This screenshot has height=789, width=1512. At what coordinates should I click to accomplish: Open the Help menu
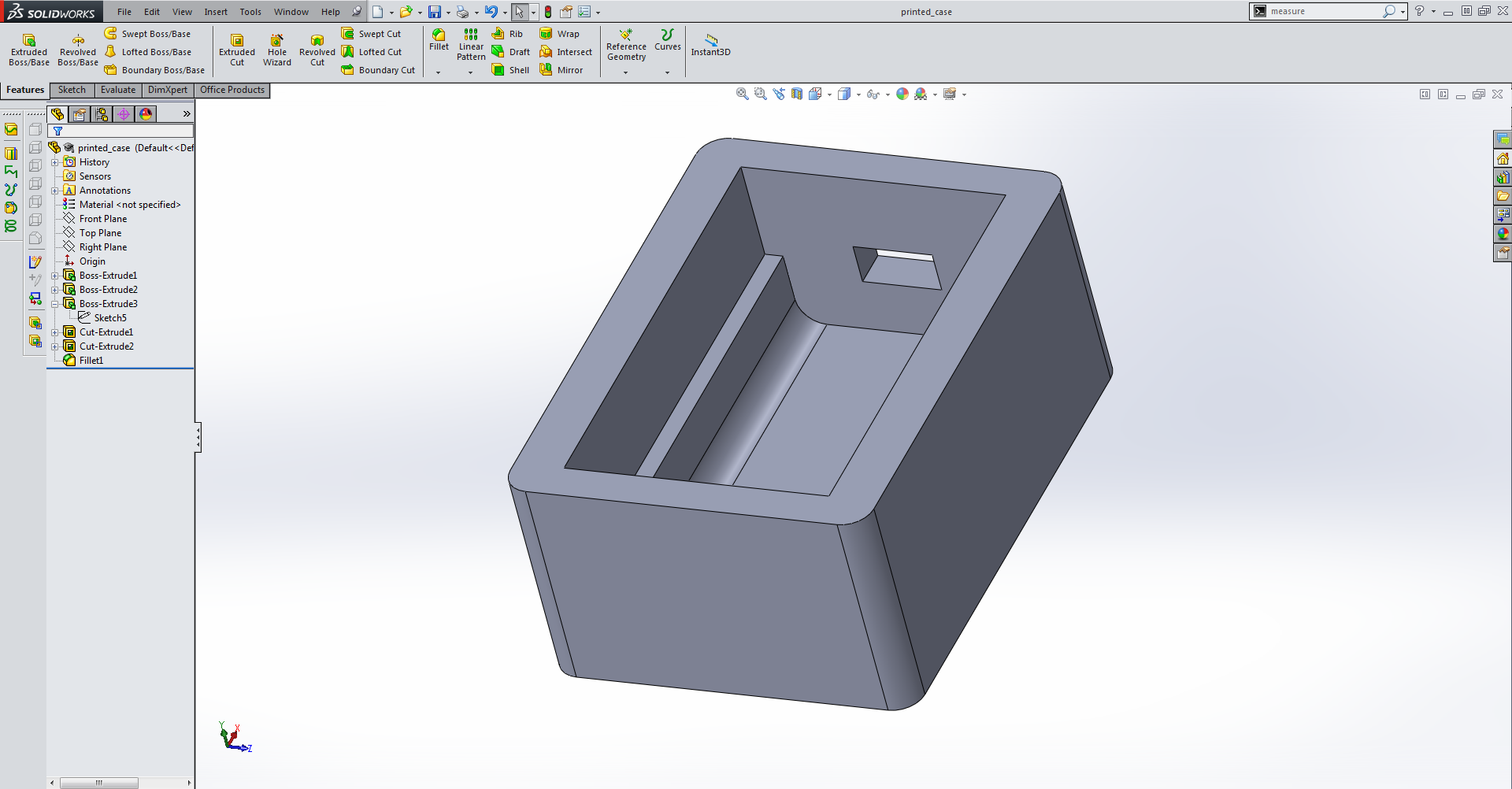click(x=331, y=12)
